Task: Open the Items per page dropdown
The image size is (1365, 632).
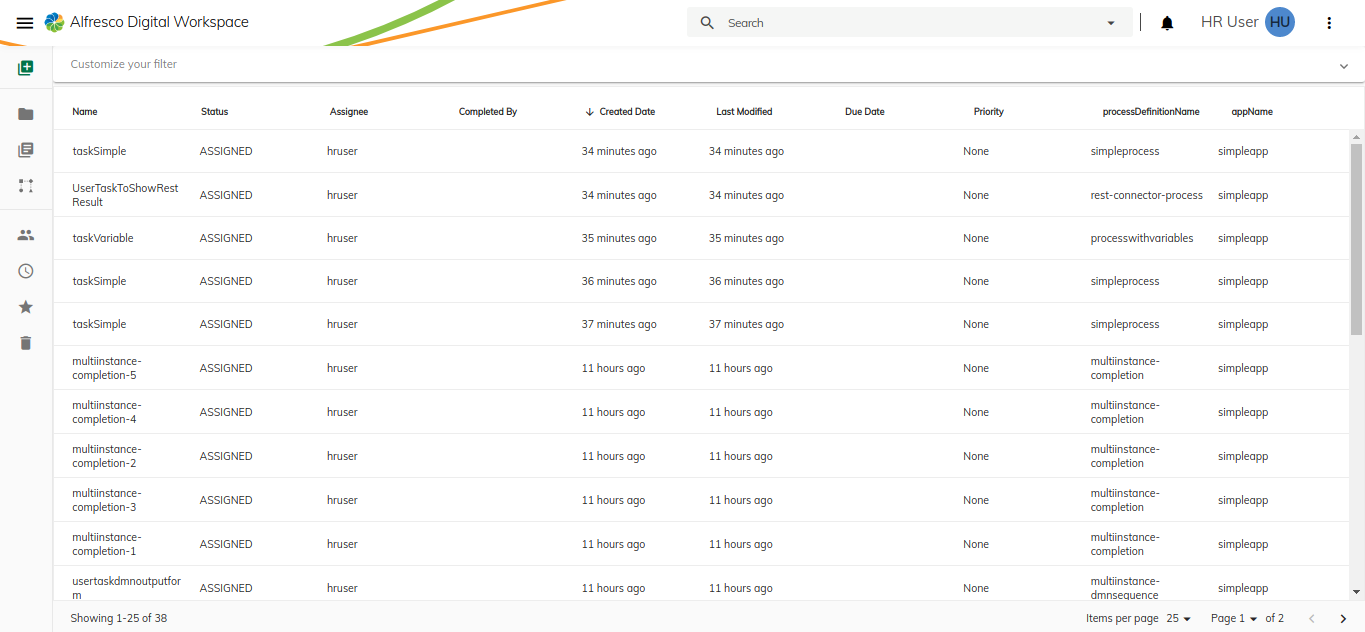Action: click(1179, 619)
